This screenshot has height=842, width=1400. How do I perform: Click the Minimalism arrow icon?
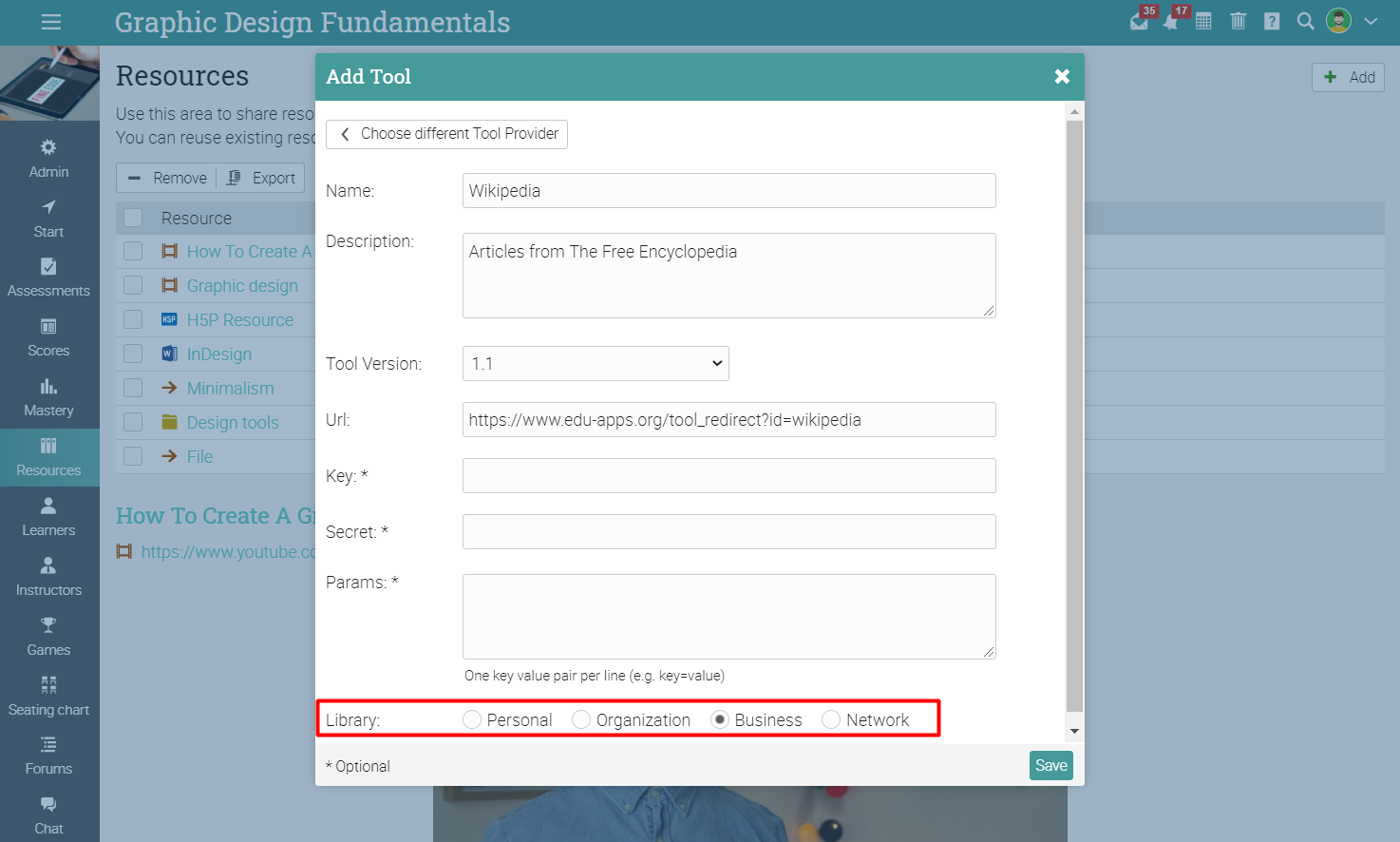169,388
